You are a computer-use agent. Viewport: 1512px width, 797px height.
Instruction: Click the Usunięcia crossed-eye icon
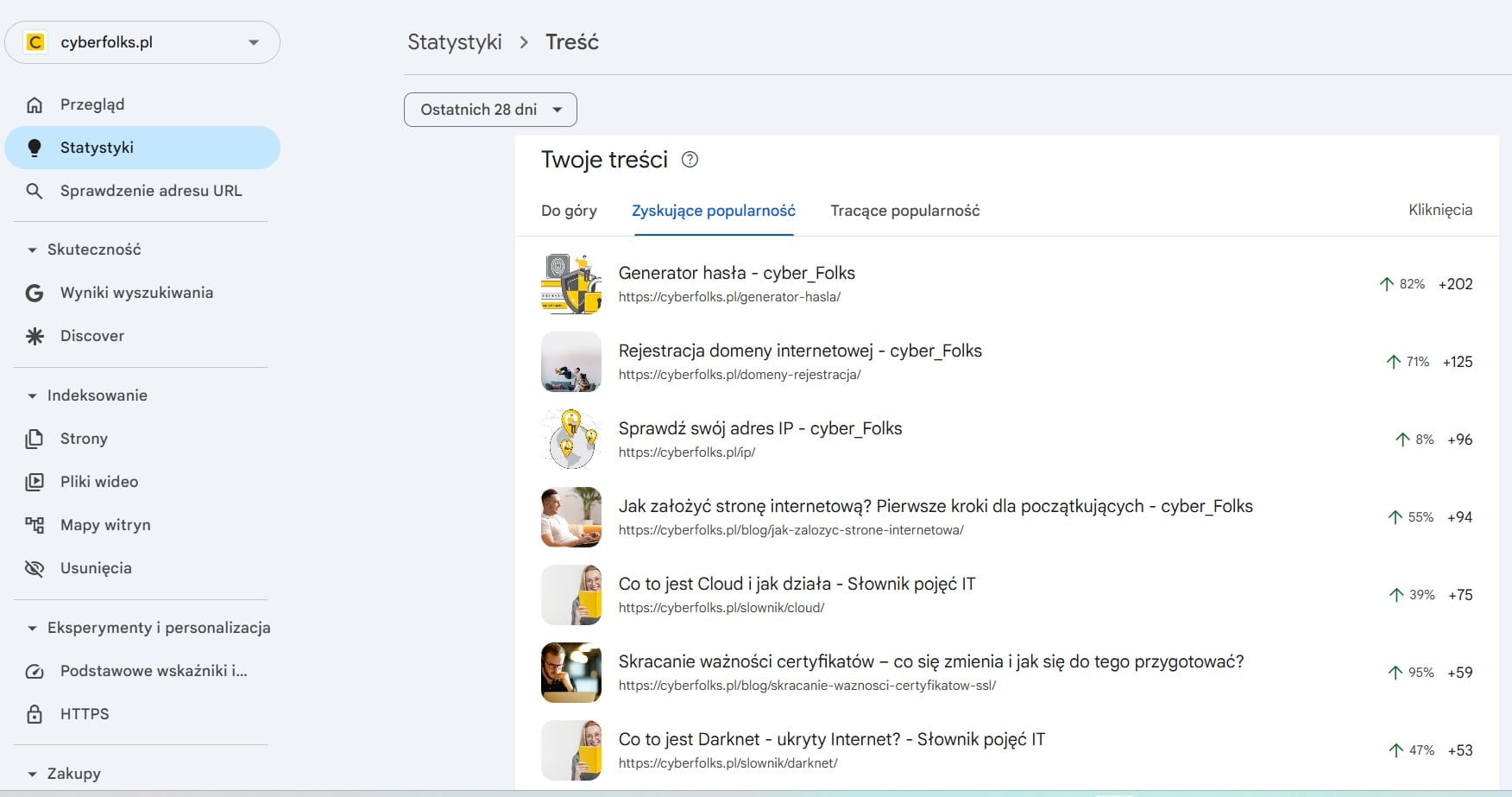coord(35,568)
